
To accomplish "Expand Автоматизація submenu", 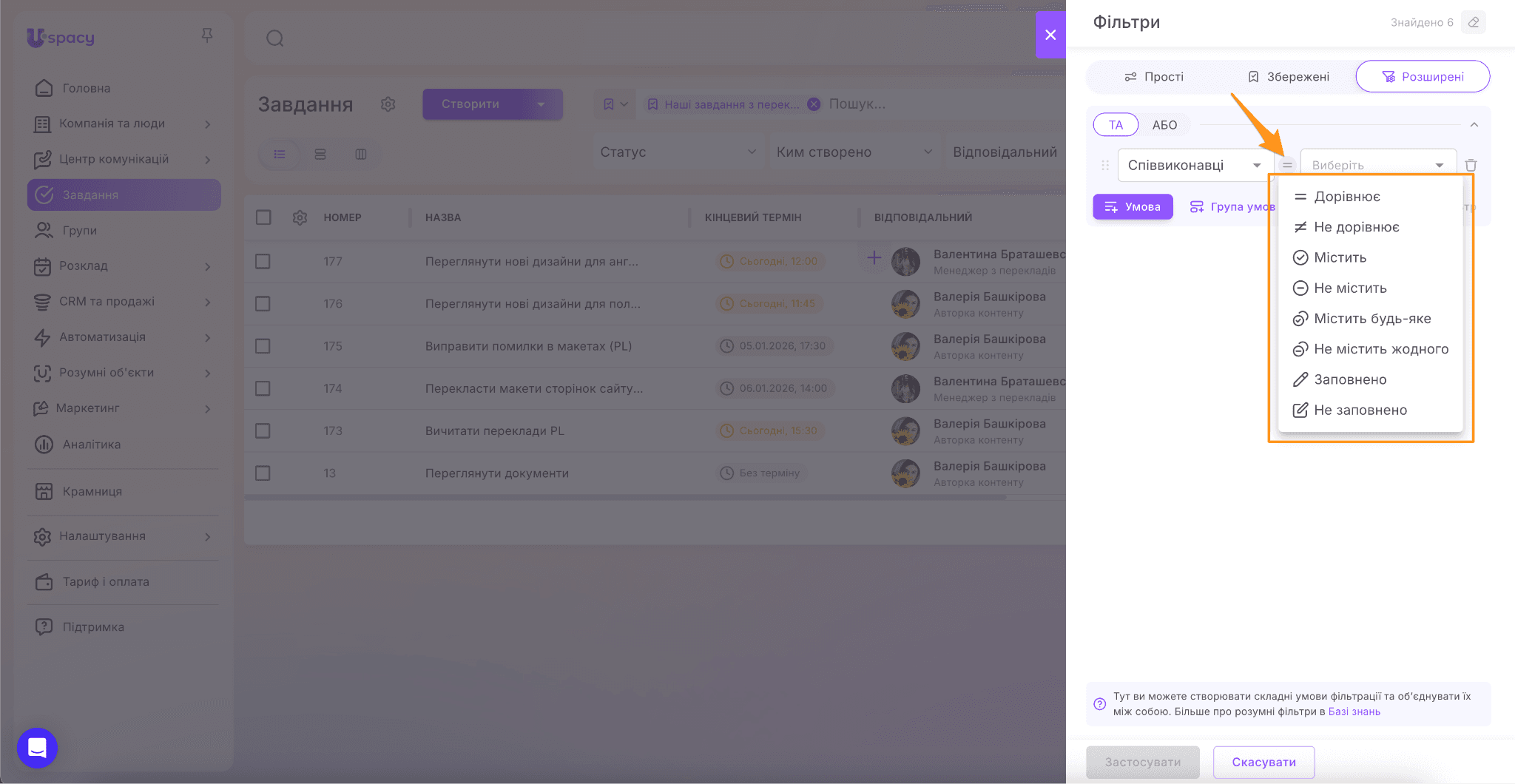I will (208, 337).
